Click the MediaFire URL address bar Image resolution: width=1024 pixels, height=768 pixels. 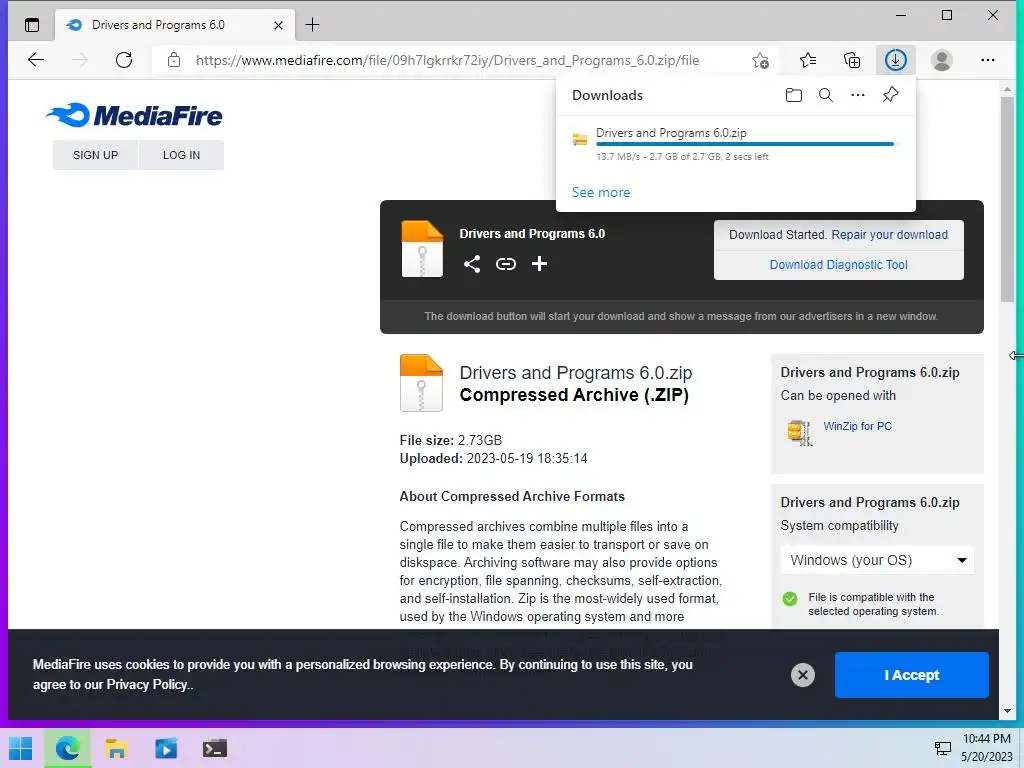[x=447, y=60]
